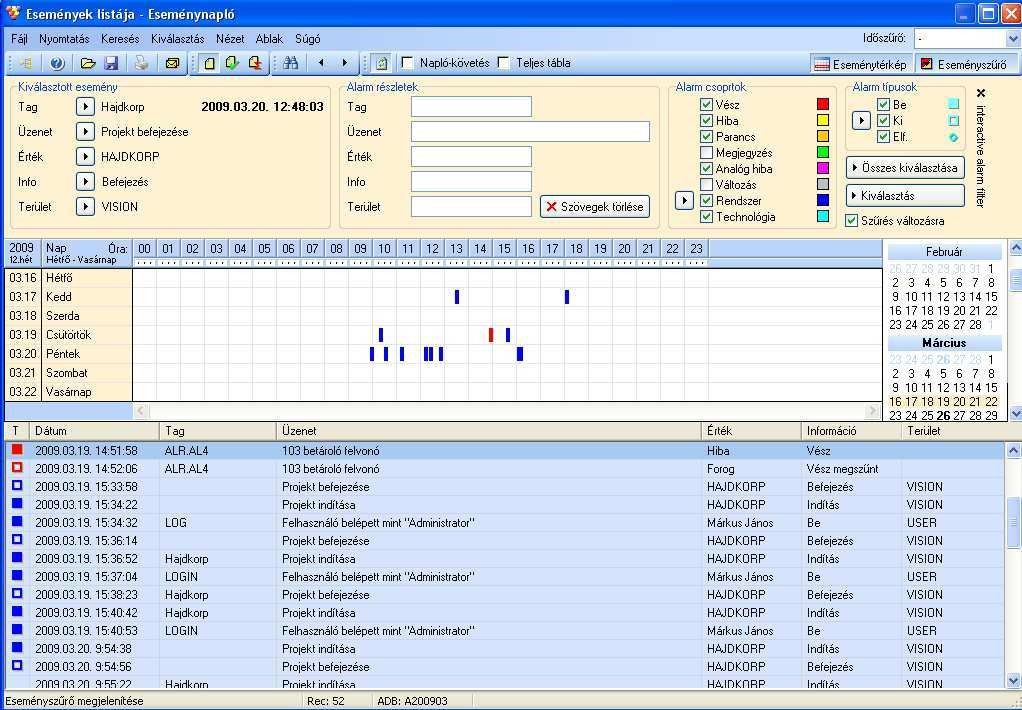The height and width of the screenshot is (710, 1022).
Task: Click the right arrow next icon
Action: 345,63
